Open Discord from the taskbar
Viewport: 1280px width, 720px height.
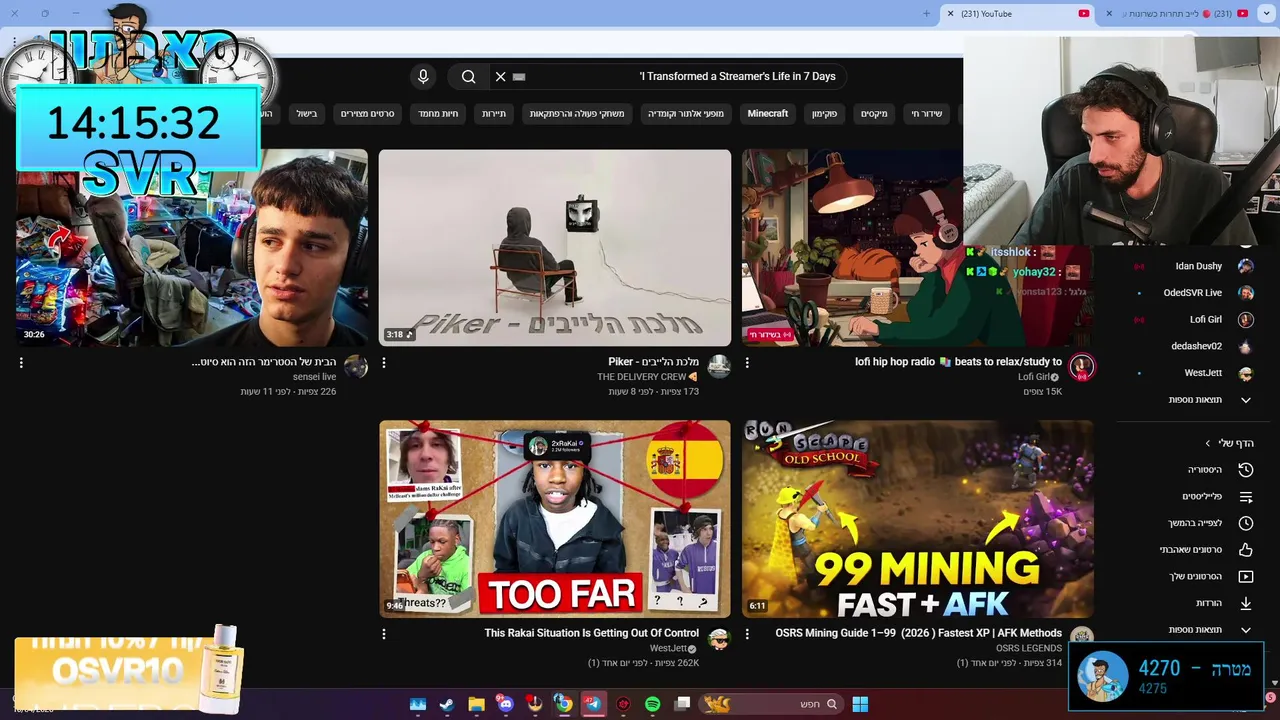[505, 704]
